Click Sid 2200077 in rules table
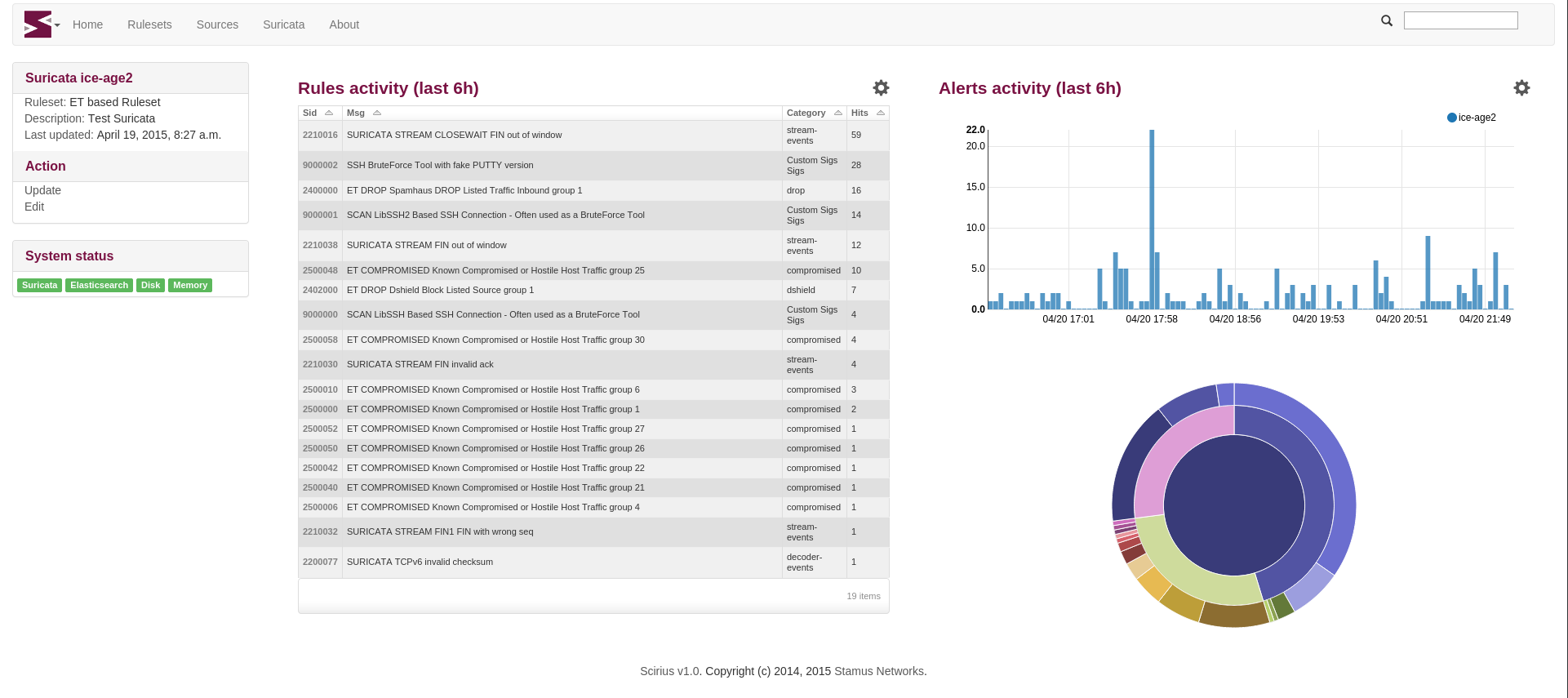 [320, 562]
